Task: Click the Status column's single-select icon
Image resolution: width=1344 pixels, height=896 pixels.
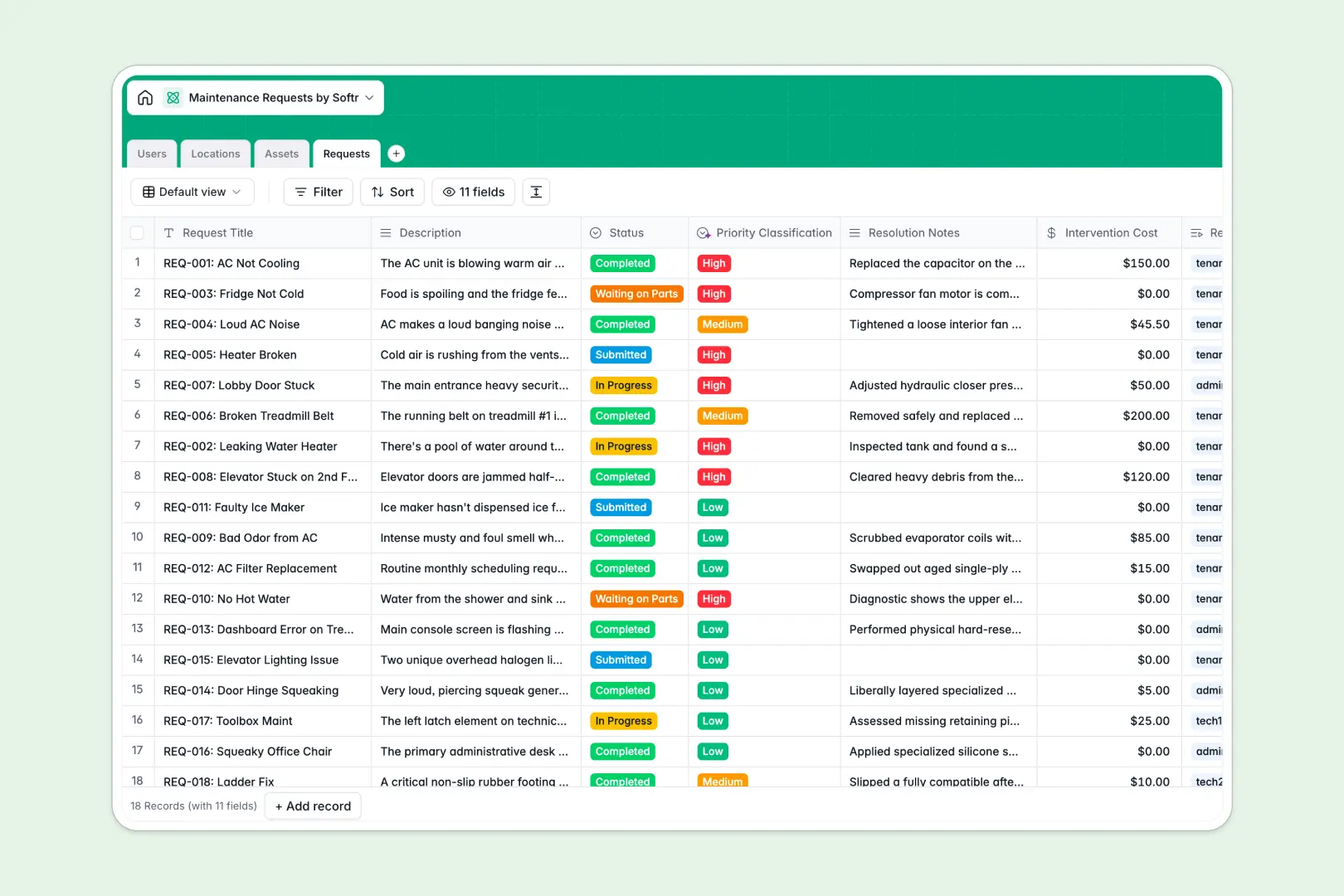Action: coord(595,232)
